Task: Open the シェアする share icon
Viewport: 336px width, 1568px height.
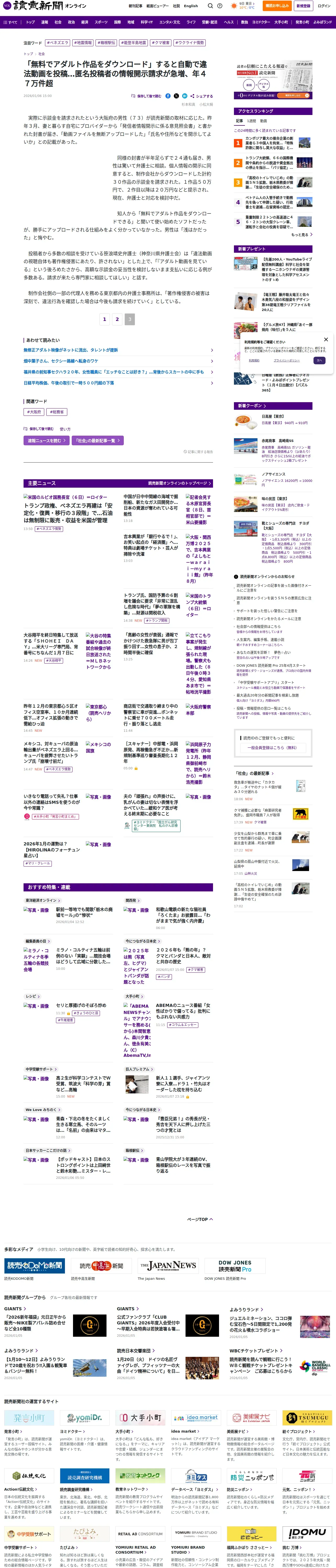Action: coord(192,96)
